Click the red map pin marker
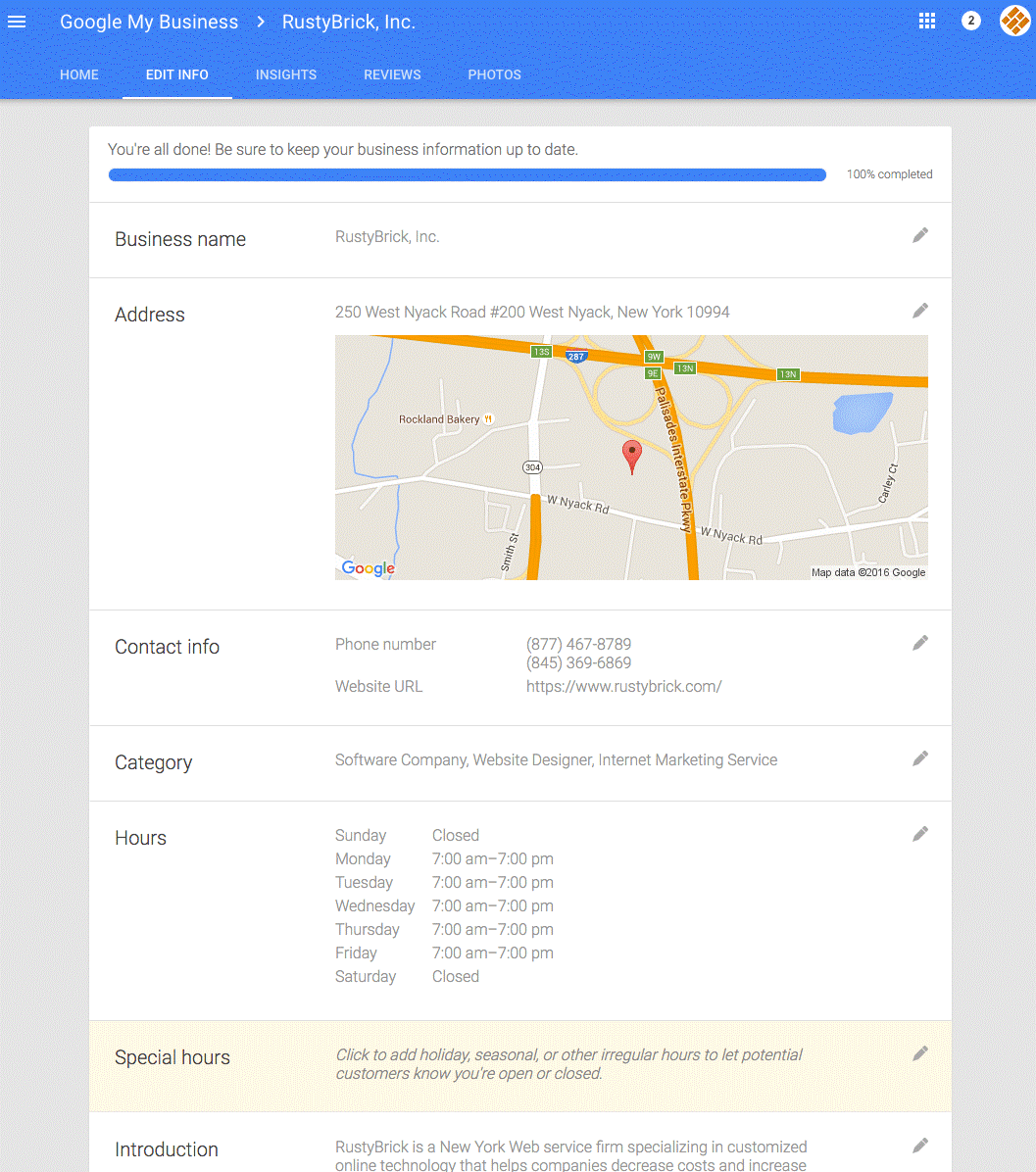This screenshot has width=1036, height=1172. point(632,456)
